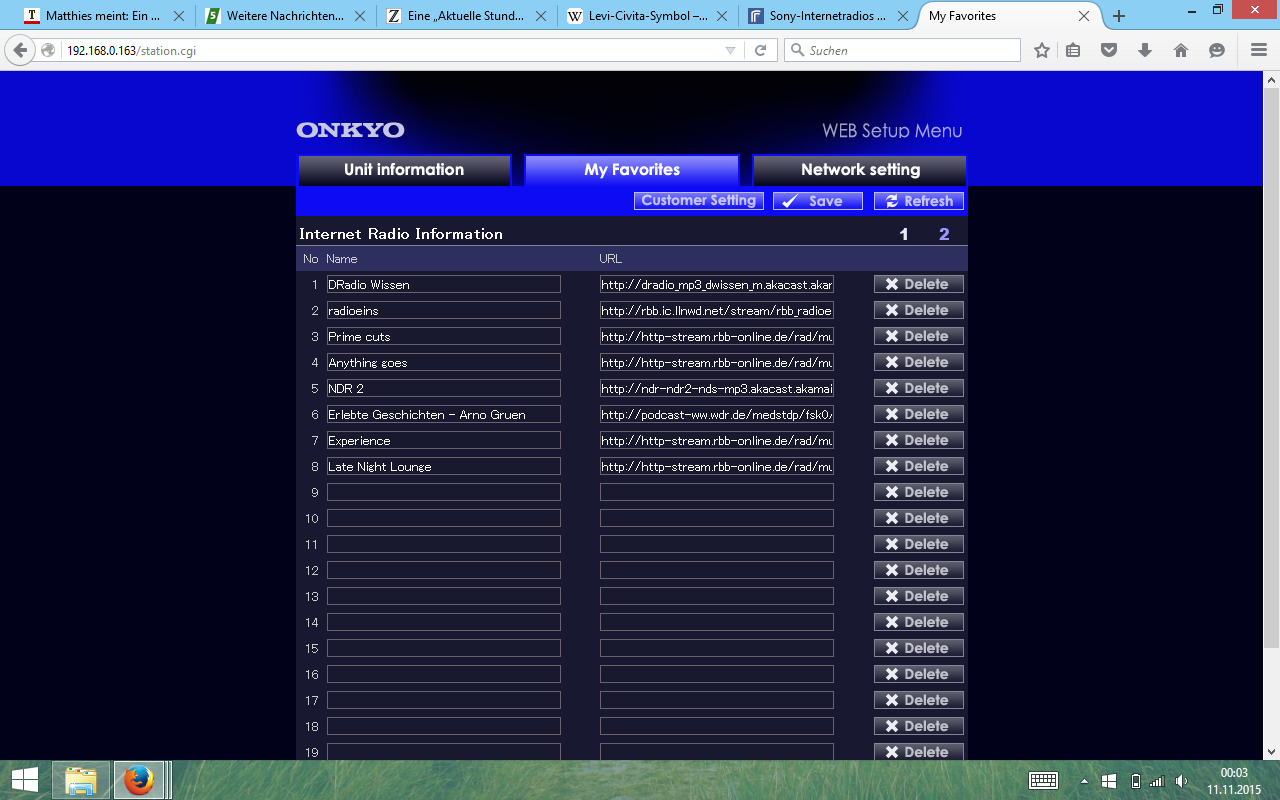The height and width of the screenshot is (800, 1280).
Task: Open the volume icon in system tray
Action: [1181, 780]
